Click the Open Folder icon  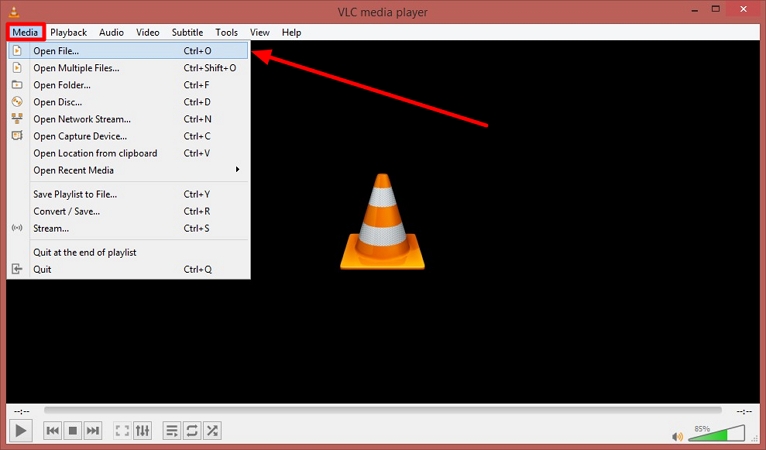coord(17,85)
